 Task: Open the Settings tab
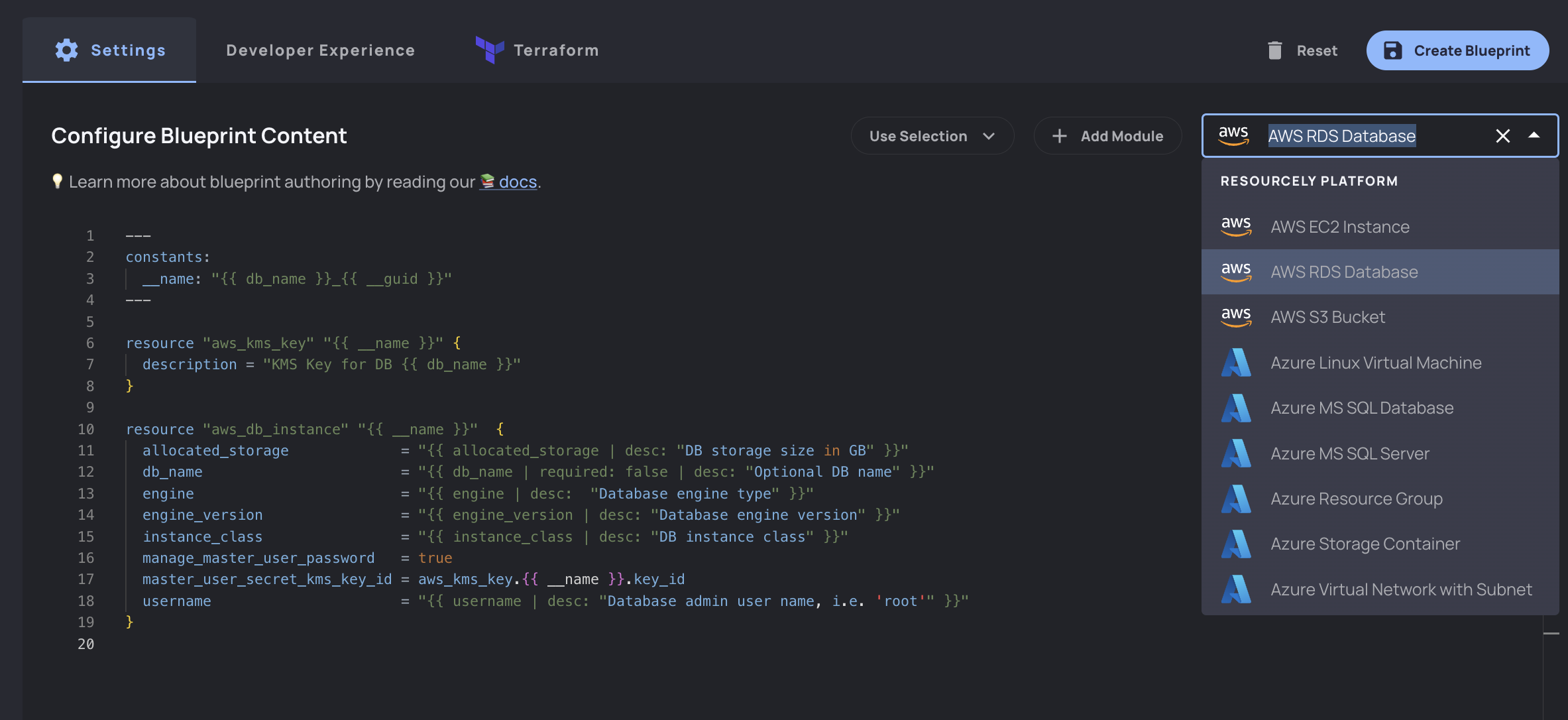tap(109, 50)
